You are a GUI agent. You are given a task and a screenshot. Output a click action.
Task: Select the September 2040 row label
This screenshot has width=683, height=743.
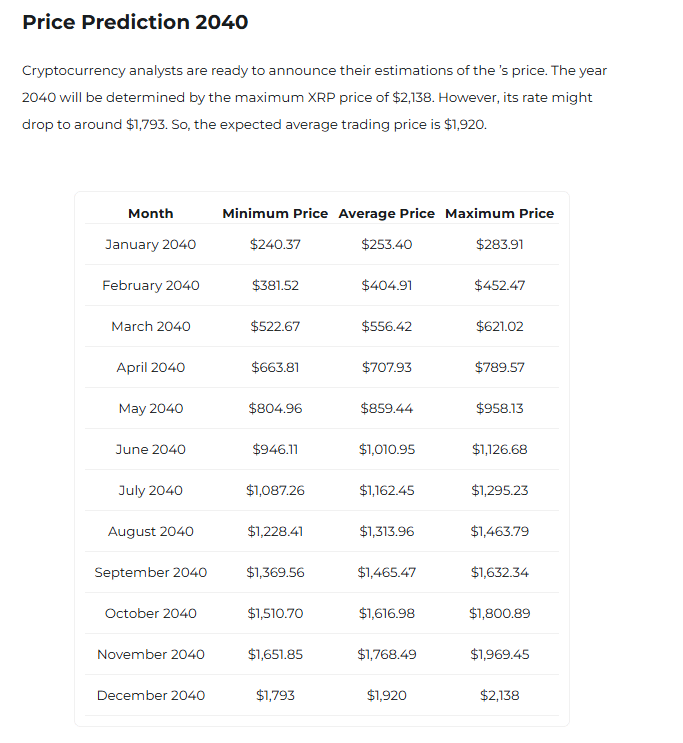click(150, 572)
